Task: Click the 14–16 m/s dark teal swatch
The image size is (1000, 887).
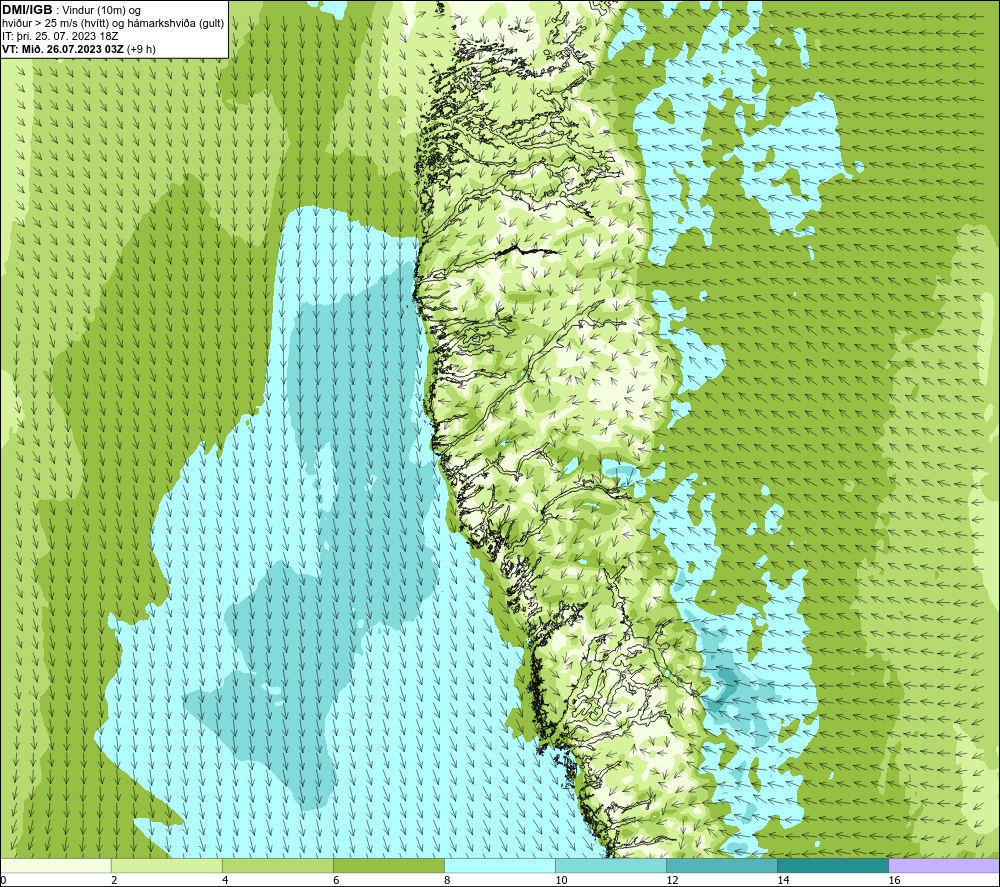Action: (x=832, y=865)
